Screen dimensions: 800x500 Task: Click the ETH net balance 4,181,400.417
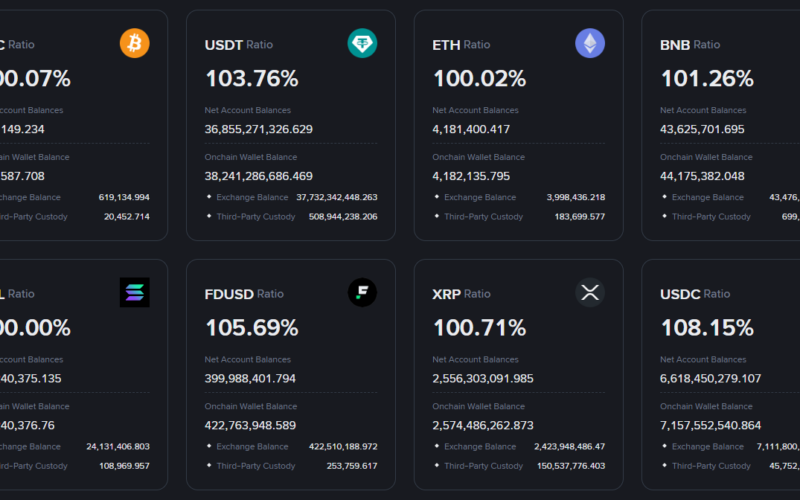click(485, 129)
